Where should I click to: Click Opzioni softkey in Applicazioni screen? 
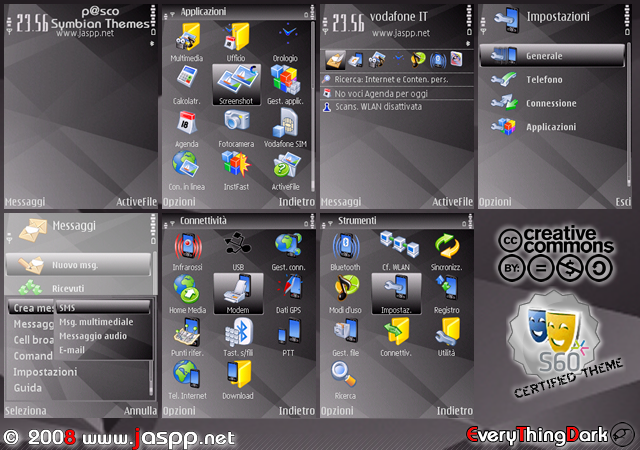179,202
